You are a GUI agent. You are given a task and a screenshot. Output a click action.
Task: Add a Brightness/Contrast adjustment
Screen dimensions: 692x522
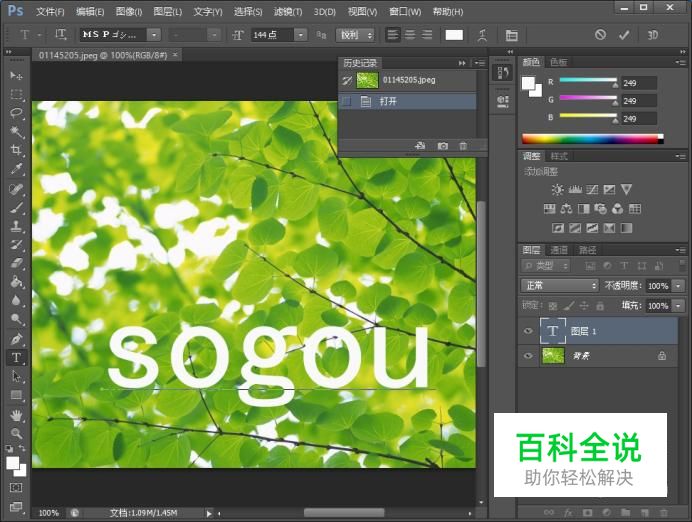point(557,190)
